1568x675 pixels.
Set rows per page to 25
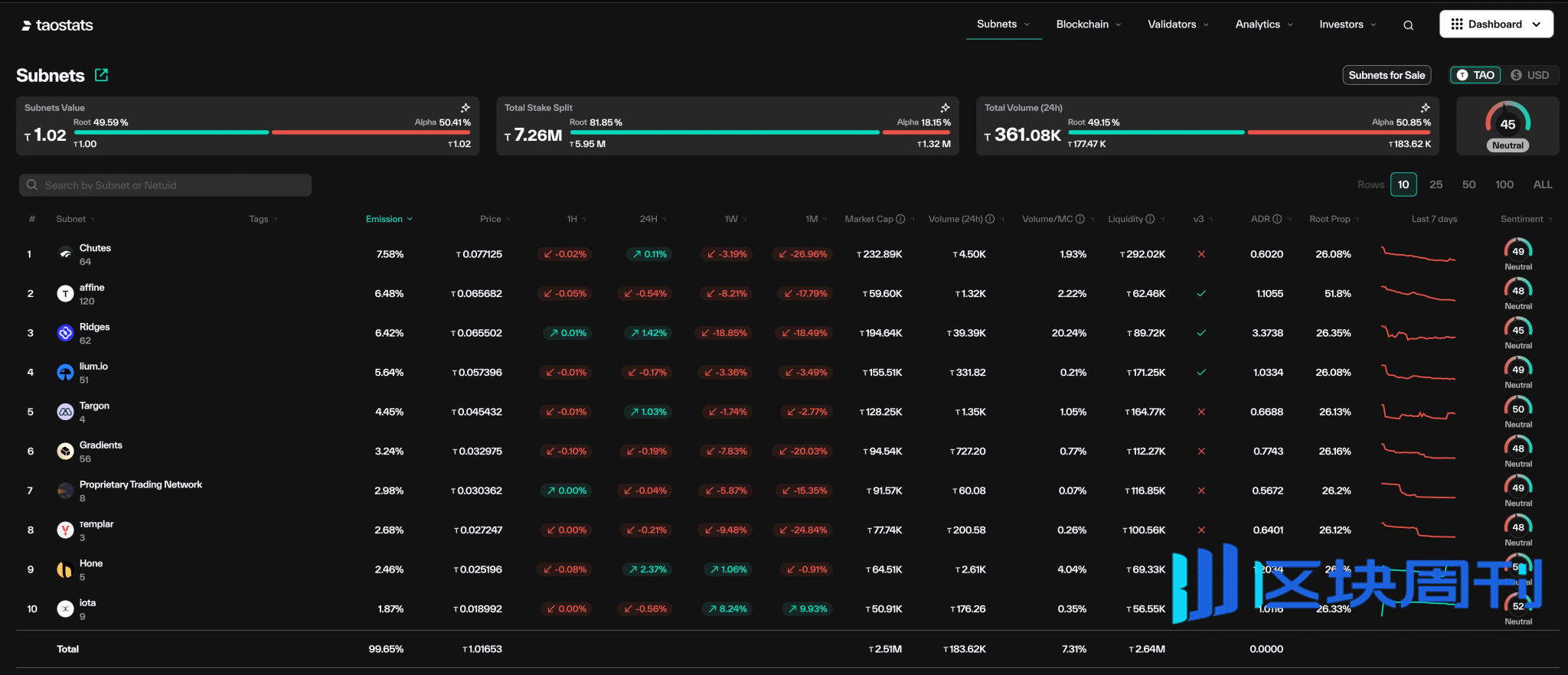point(1436,184)
